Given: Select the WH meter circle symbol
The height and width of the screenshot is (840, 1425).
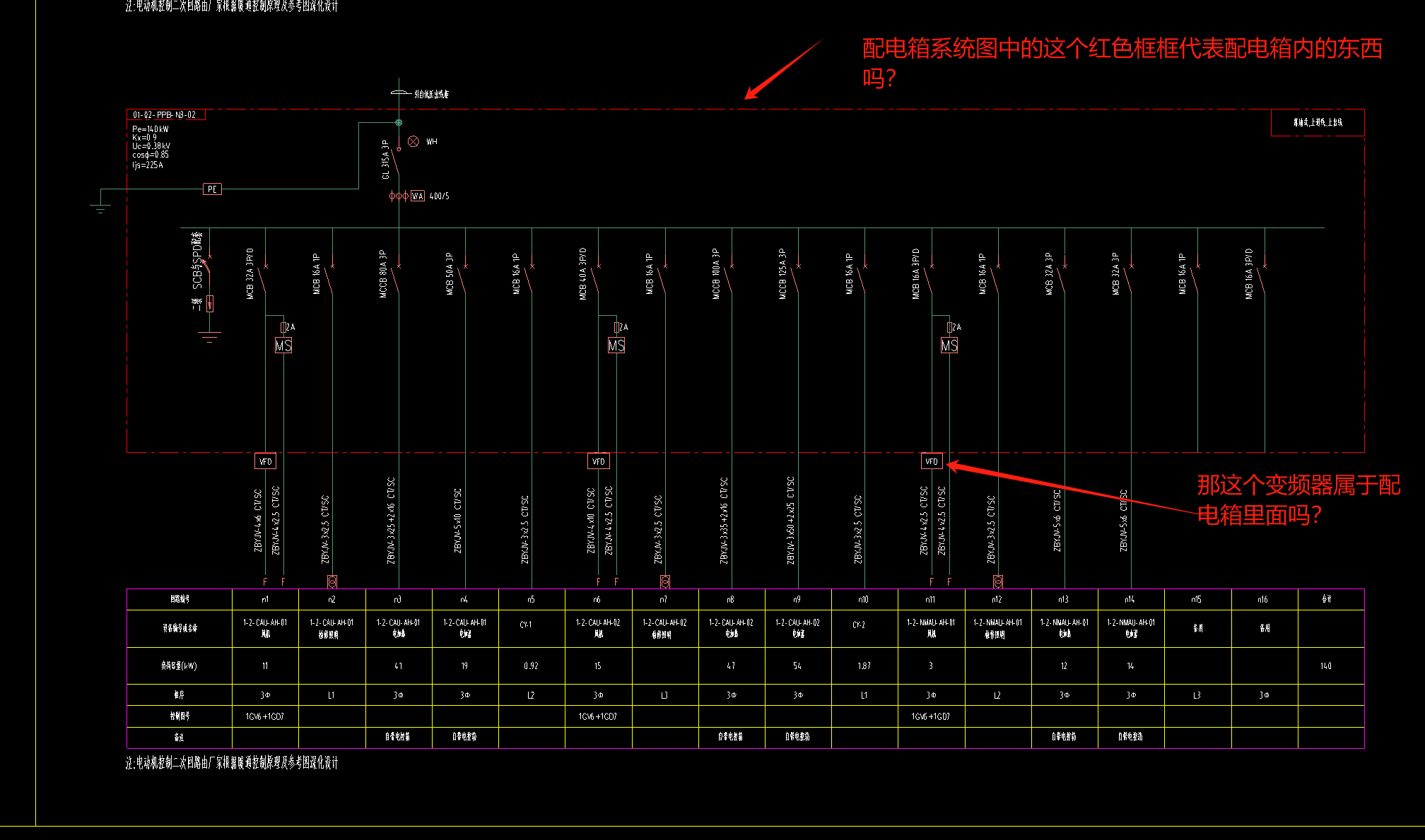Looking at the screenshot, I should (x=414, y=141).
